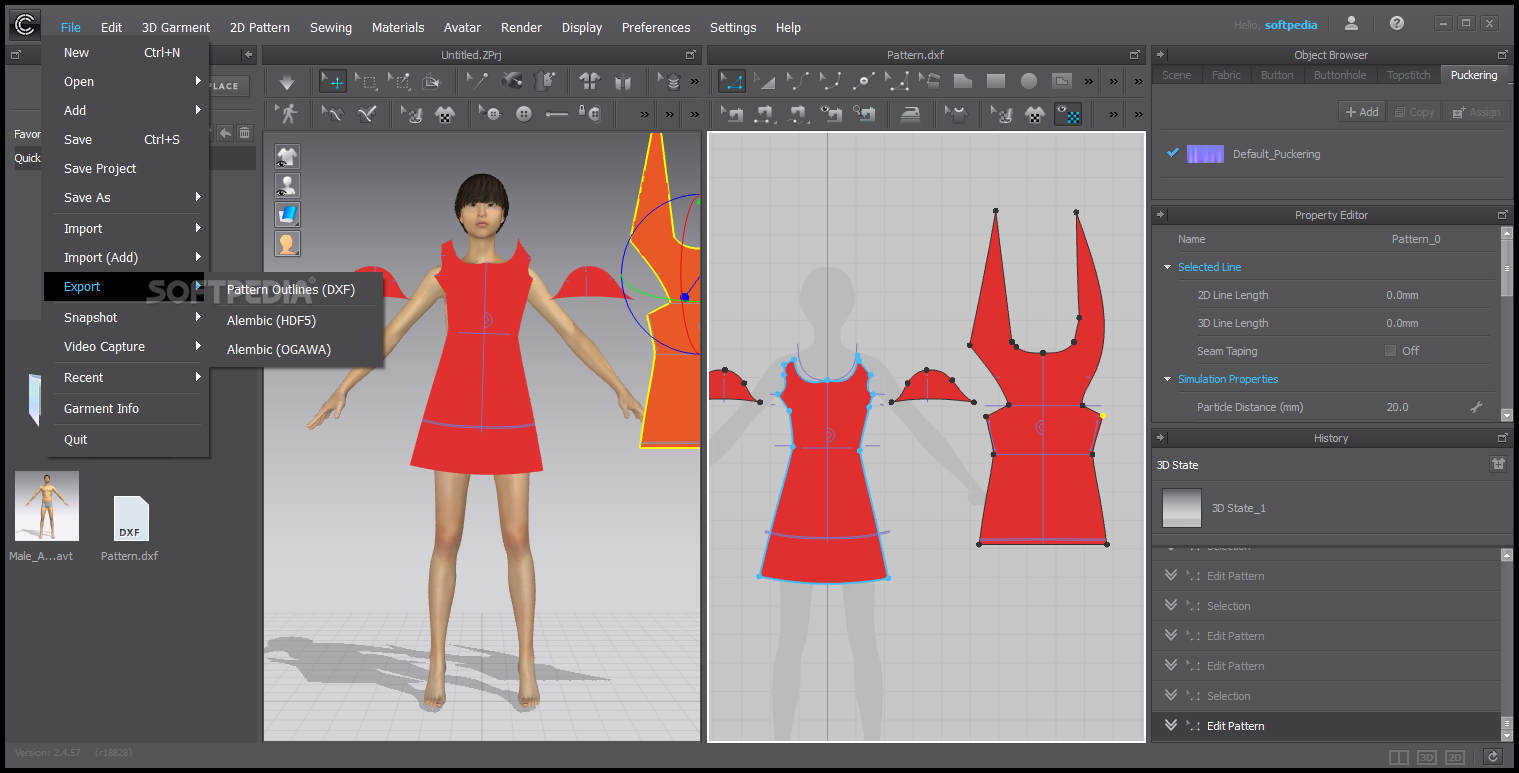Open the Video Capture submenu
This screenshot has width=1519, height=773.
coord(125,346)
